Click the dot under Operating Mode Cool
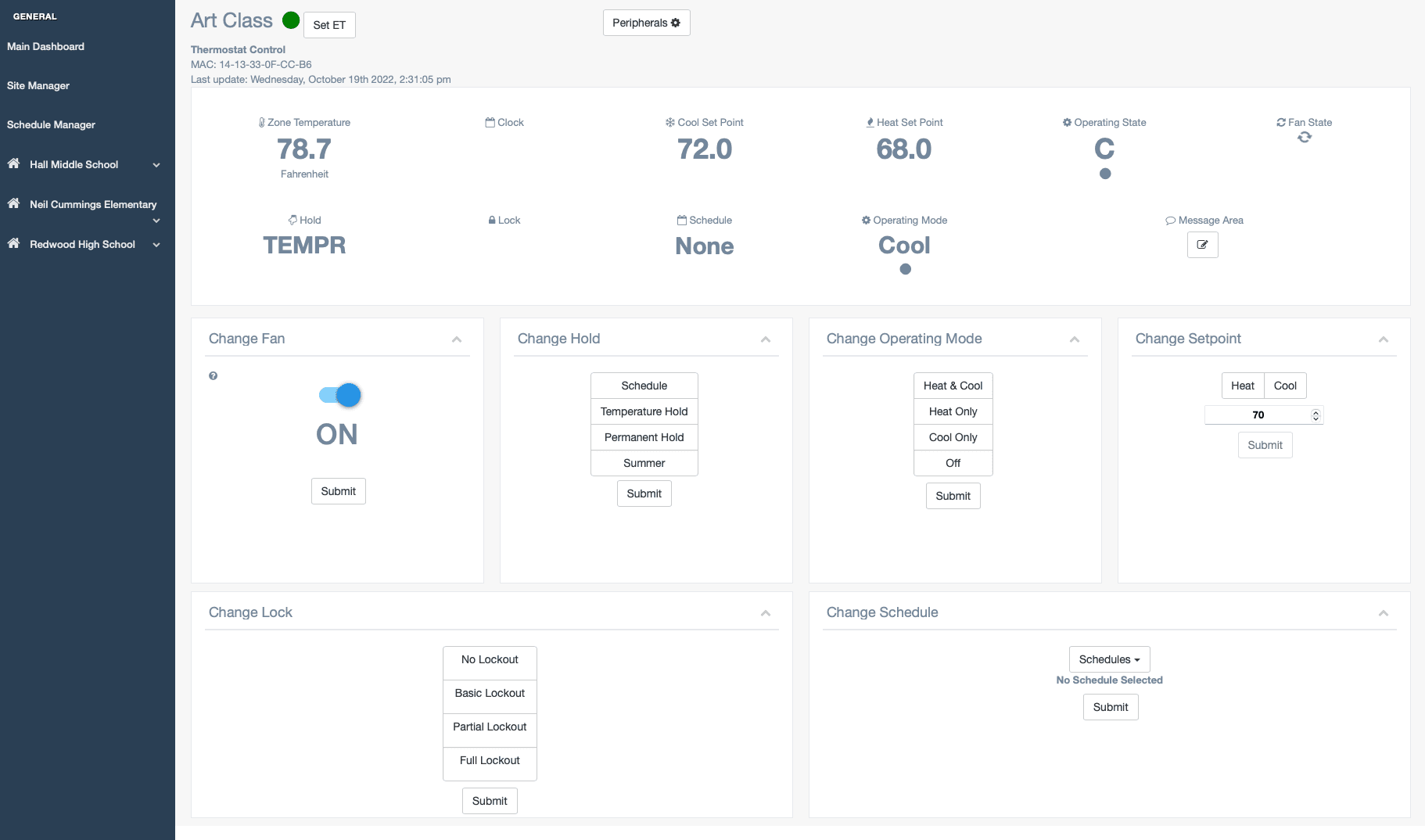Image resolution: width=1425 pixels, height=840 pixels. click(905, 269)
